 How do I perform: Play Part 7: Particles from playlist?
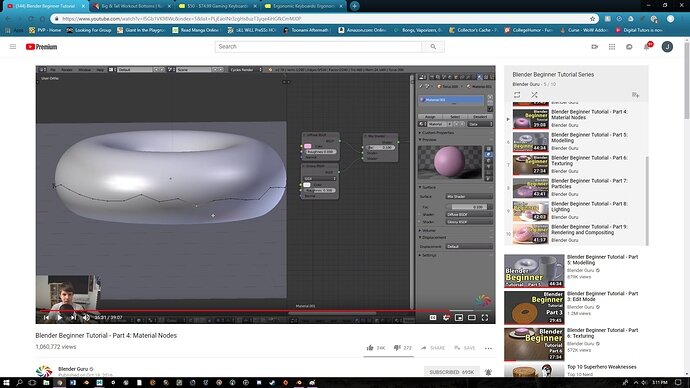pos(576,188)
